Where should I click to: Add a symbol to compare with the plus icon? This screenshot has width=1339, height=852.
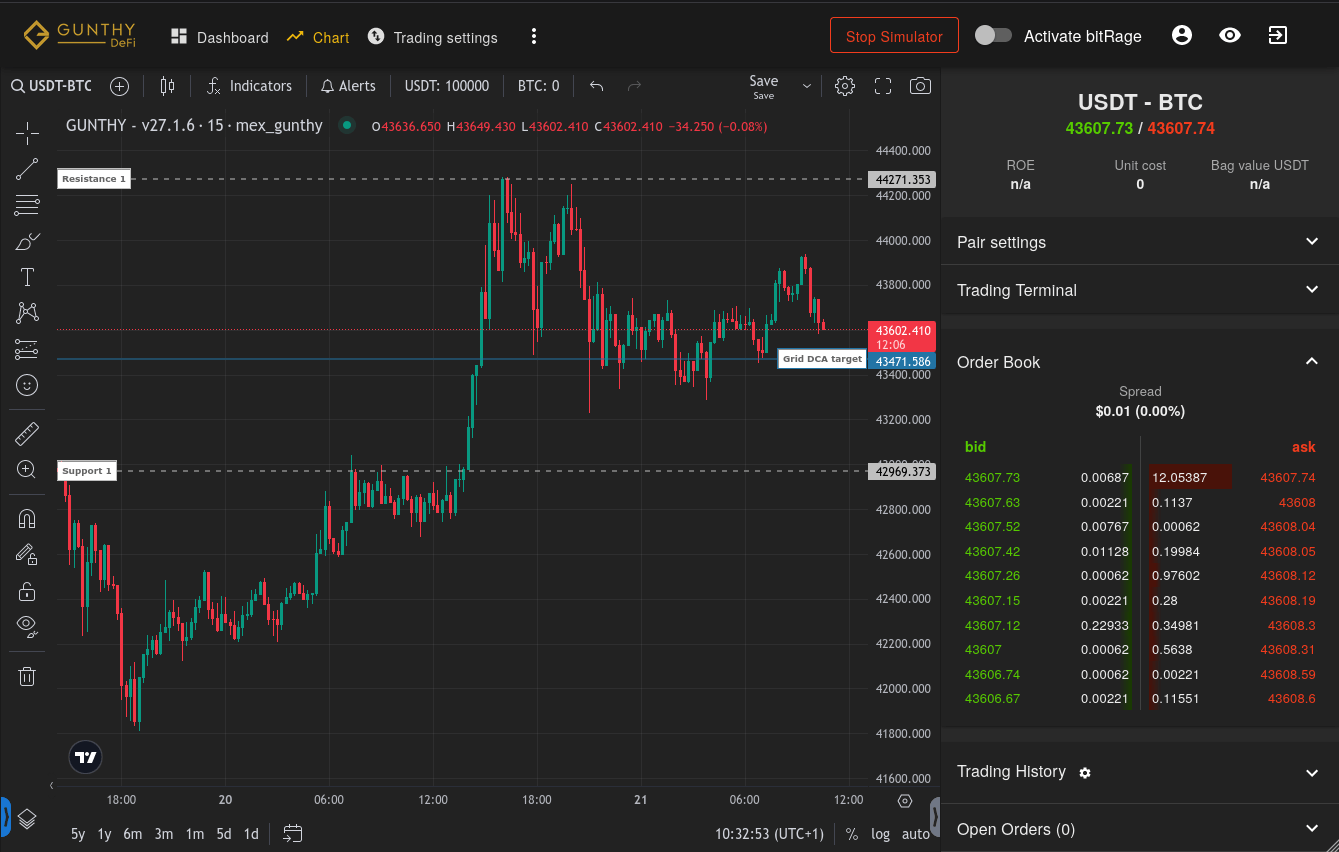[119, 86]
